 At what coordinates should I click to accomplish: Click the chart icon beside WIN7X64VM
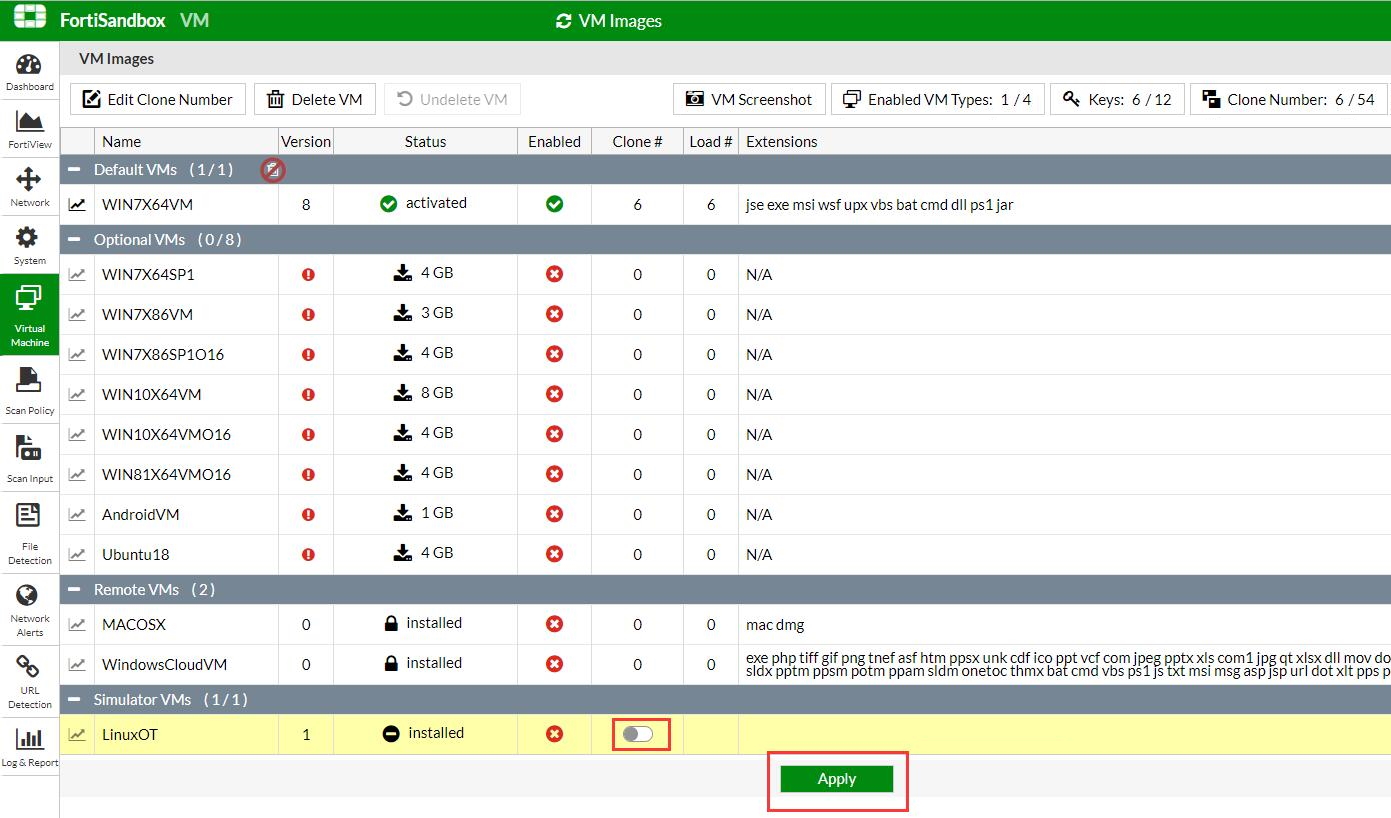click(77, 205)
